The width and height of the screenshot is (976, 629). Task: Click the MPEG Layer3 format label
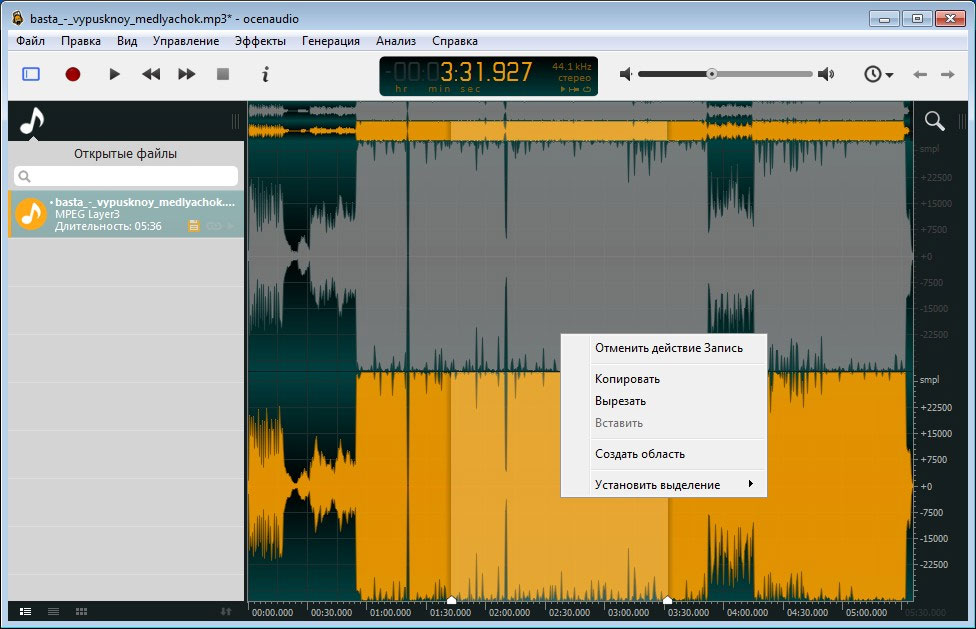(x=87, y=214)
